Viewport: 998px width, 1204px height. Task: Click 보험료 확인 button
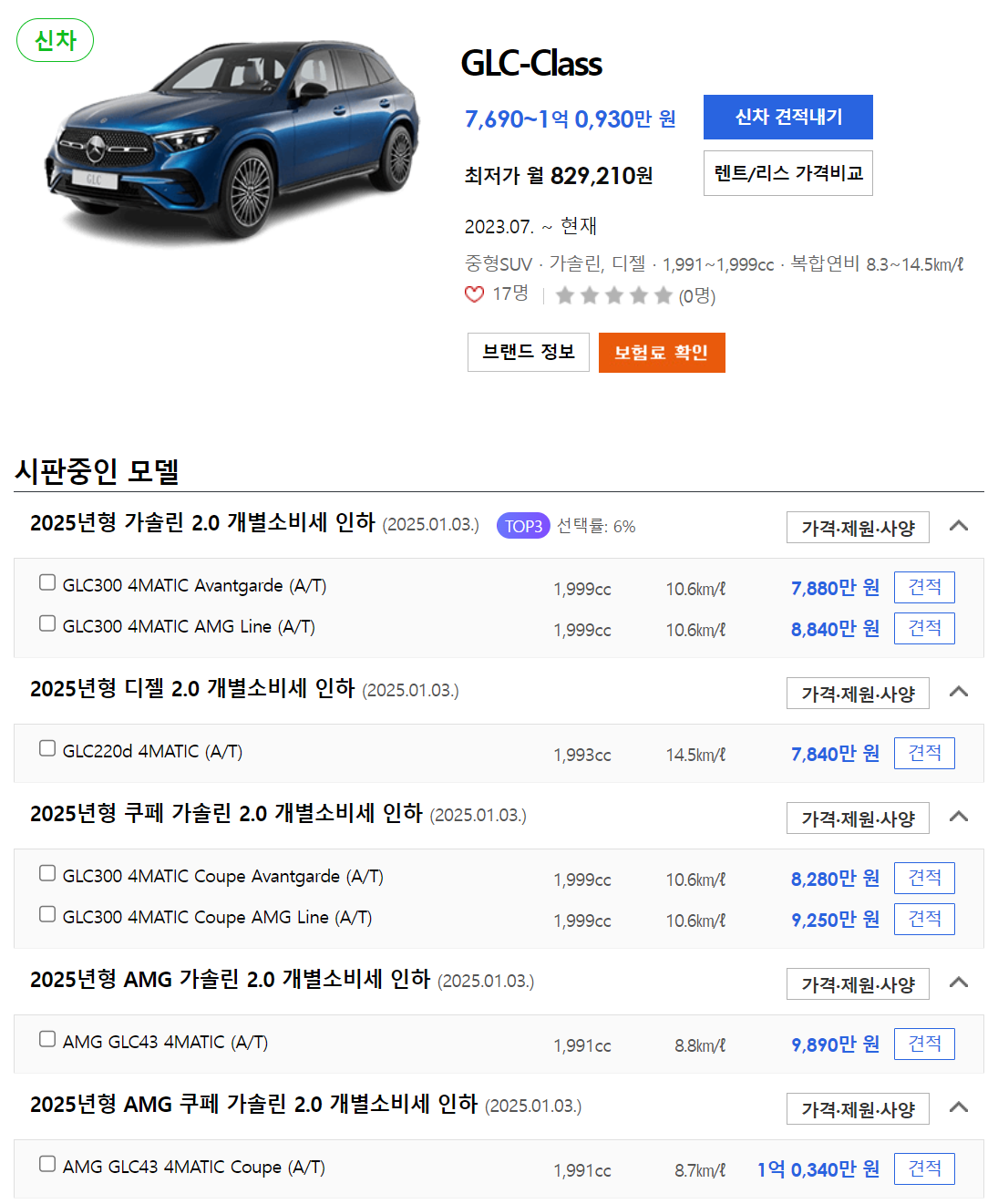[x=662, y=353]
